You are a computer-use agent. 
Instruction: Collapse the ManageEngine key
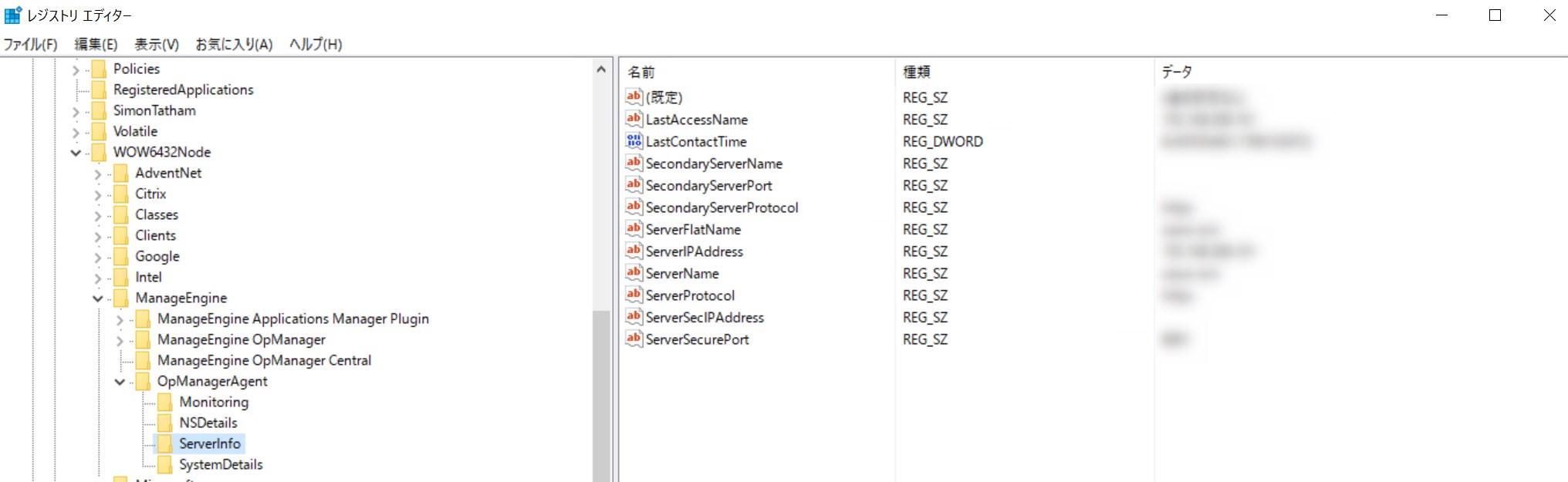[x=98, y=298]
